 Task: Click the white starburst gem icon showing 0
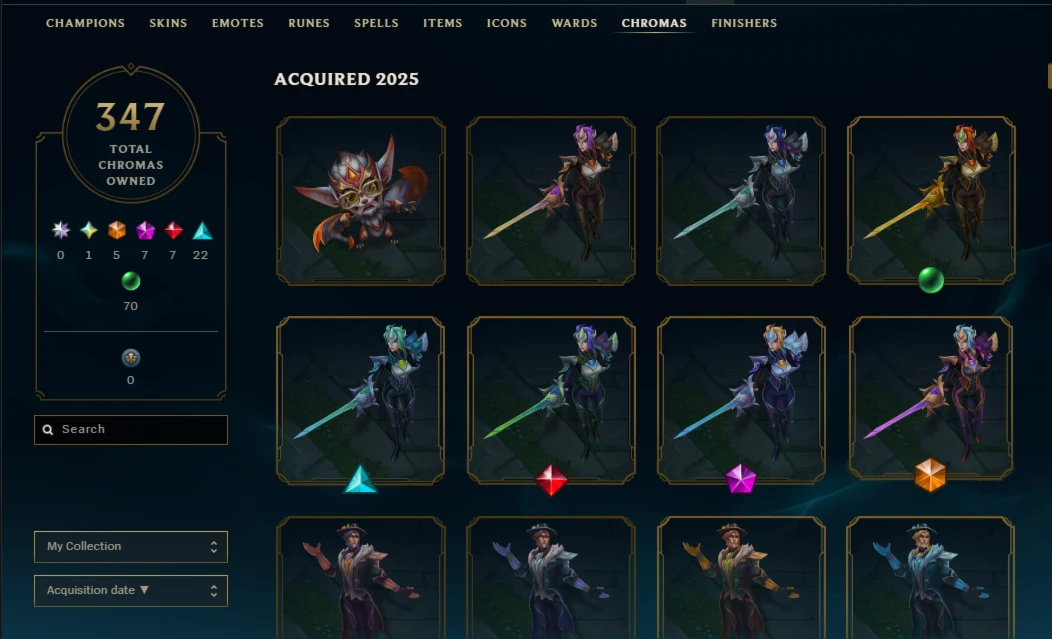pyautogui.click(x=61, y=231)
